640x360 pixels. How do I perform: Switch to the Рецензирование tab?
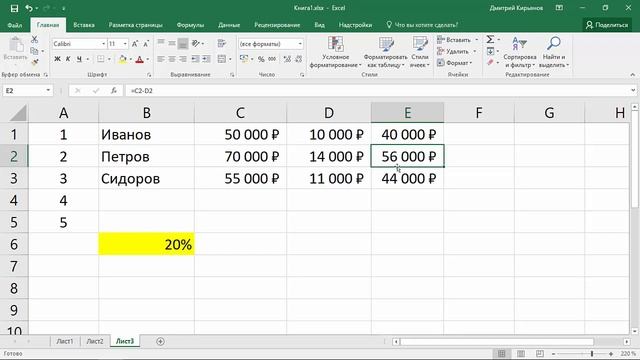pos(277,25)
